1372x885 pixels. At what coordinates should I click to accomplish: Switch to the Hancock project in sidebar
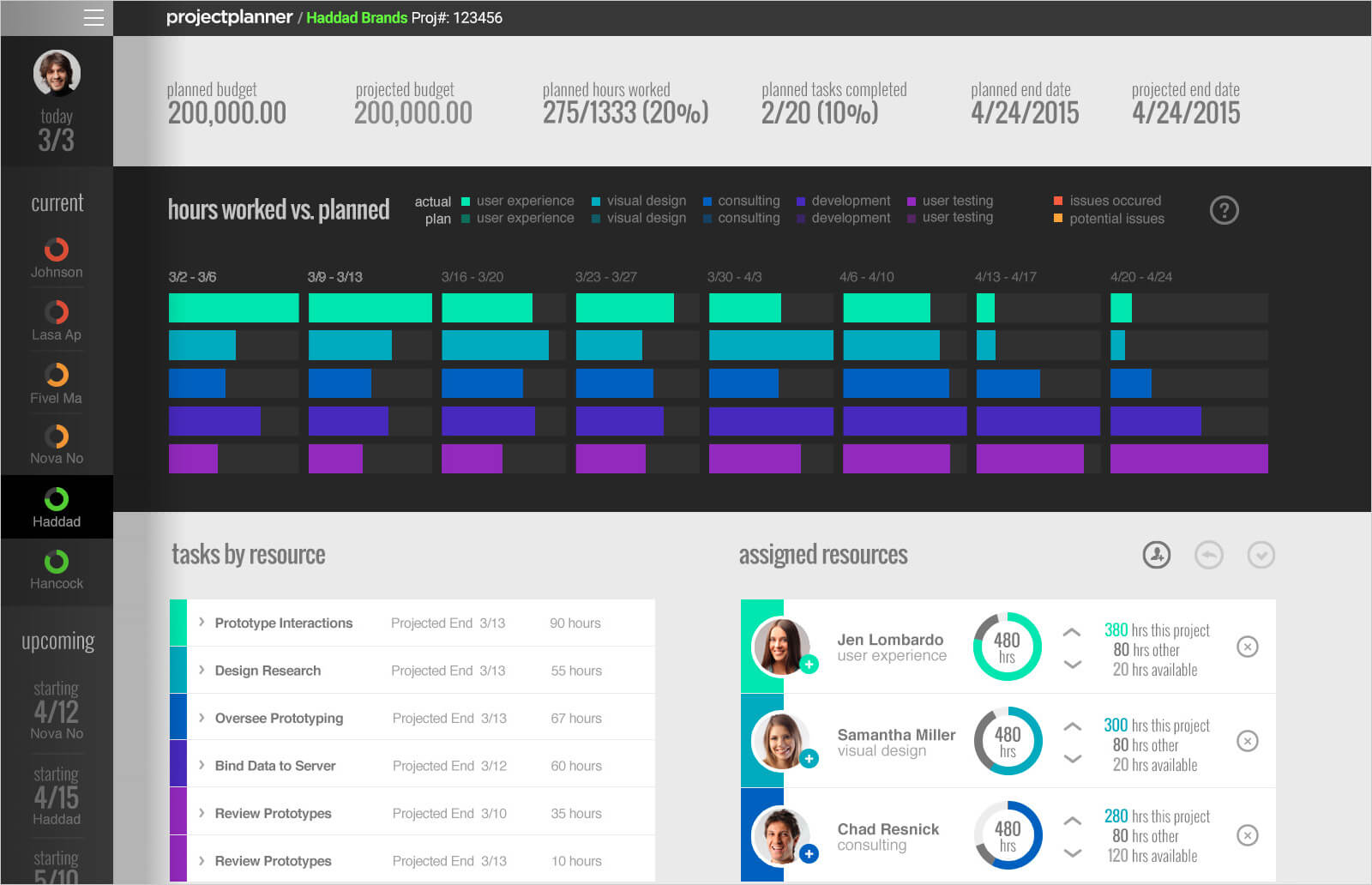(x=57, y=570)
